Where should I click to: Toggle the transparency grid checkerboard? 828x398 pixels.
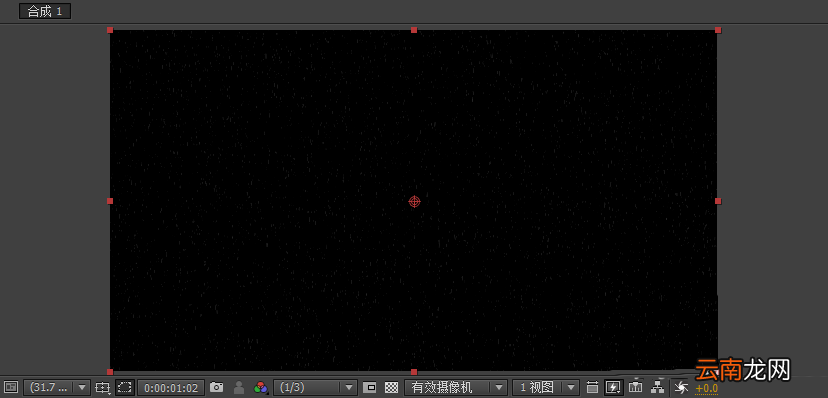pyautogui.click(x=391, y=387)
